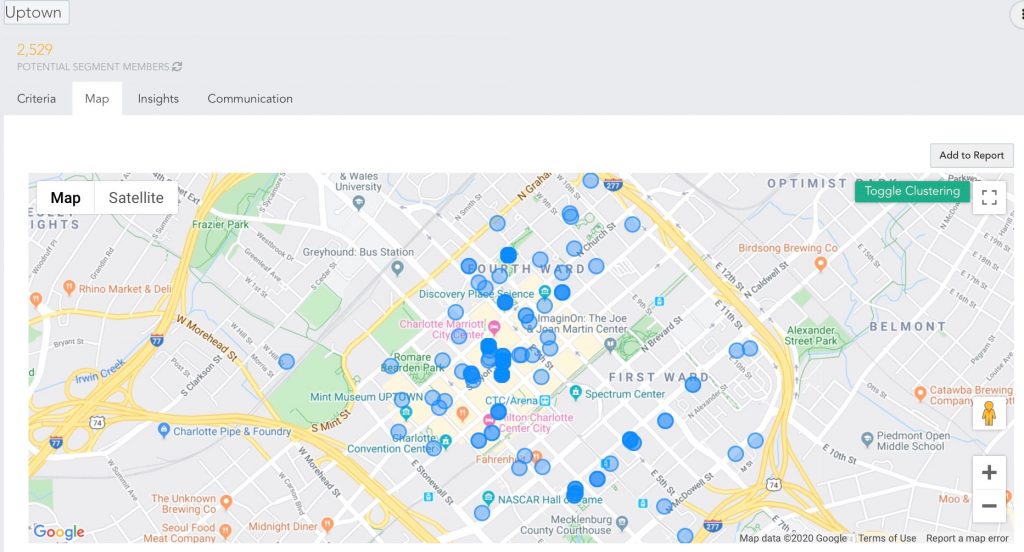Screen dimensions: 1024x552
Task: Zoom out on the map
Action: (x=989, y=506)
